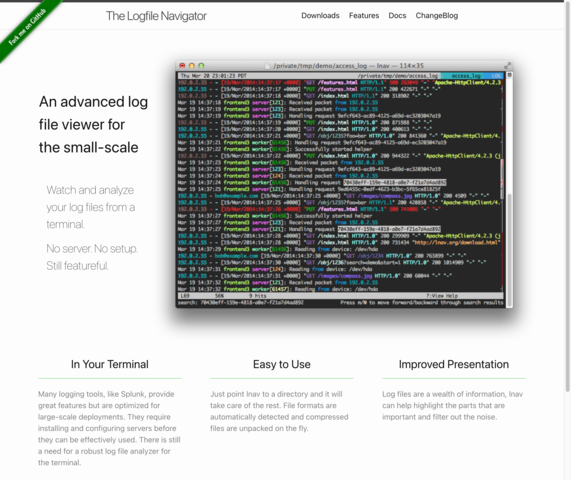The height and width of the screenshot is (480, 571).
Task: Click the yellow minimize dot in terminal image
Action: pos(192,66)
